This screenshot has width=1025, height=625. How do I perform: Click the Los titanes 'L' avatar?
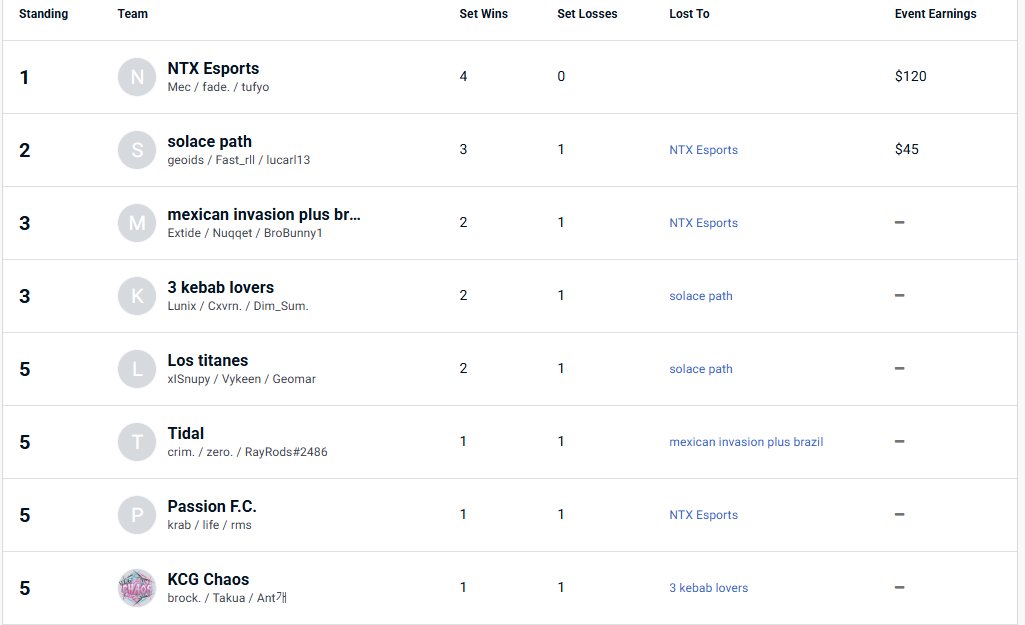click(x=137, y=369)
